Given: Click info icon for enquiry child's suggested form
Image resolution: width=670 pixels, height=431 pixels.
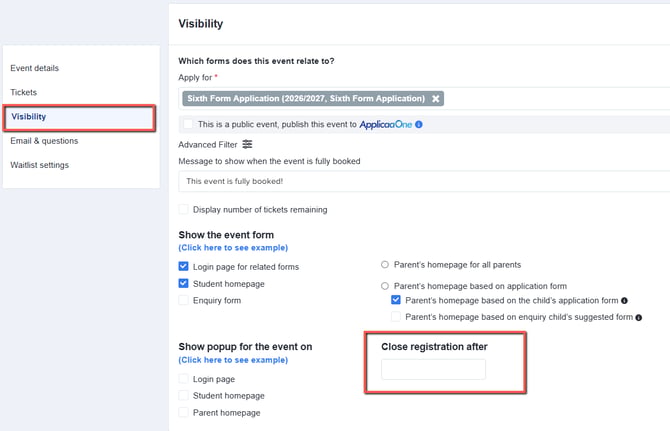Looking at the screenshot, I should click(638, 317).
